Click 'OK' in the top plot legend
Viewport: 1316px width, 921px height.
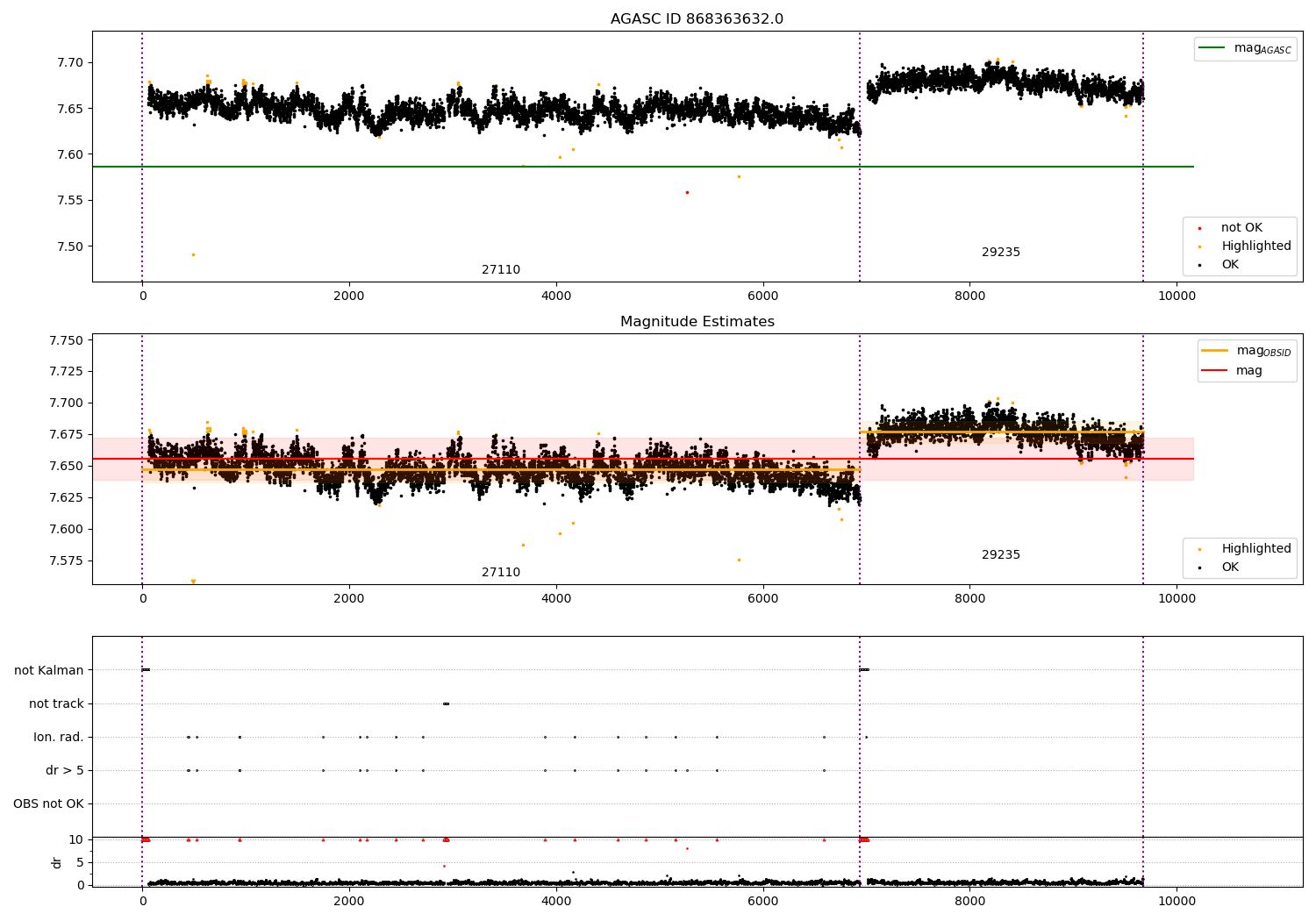tap(1230, 265)
